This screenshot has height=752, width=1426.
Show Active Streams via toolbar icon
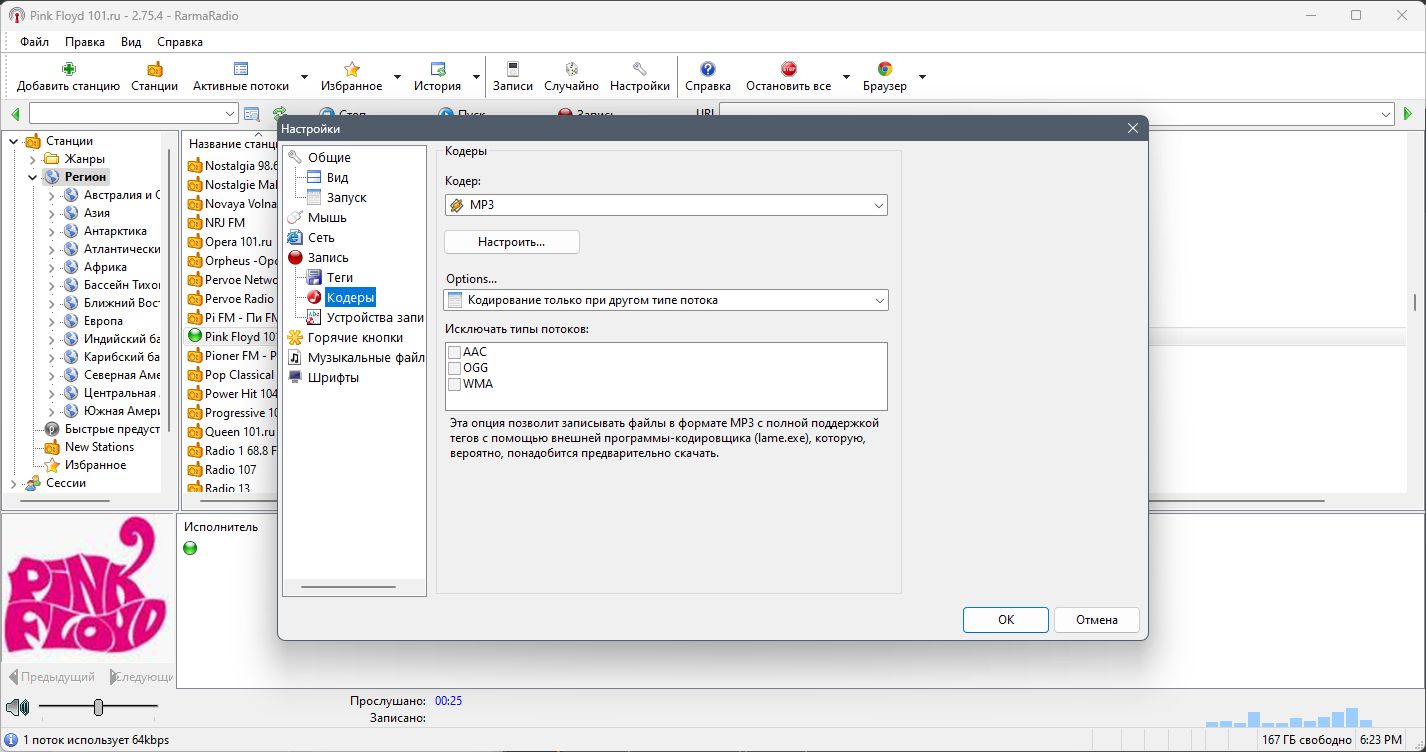click(x=241, y=69)
